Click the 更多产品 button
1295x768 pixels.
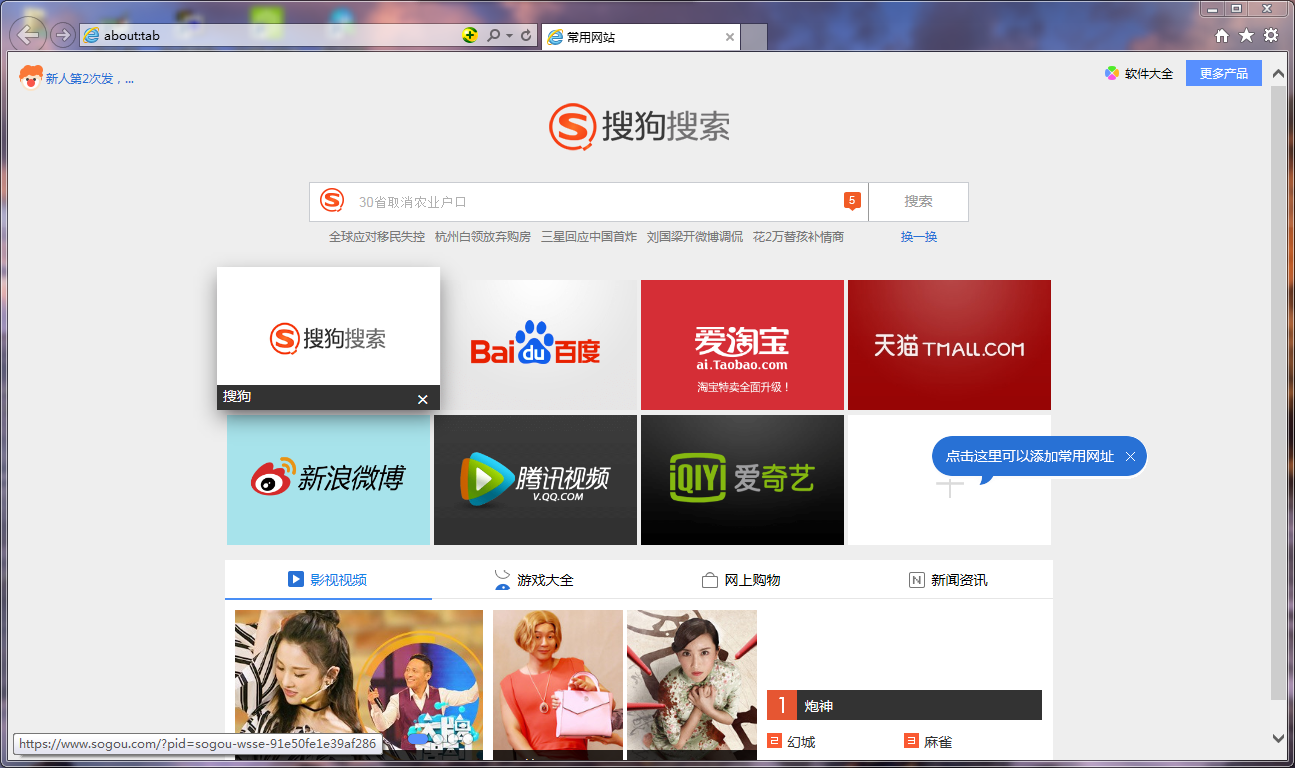point(1223,73)
